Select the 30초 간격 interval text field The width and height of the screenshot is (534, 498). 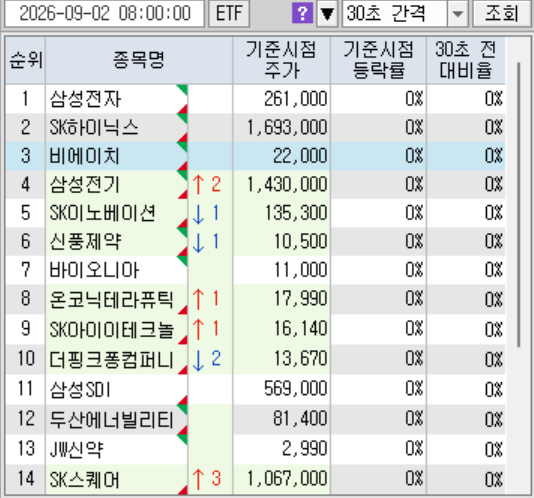(x=394, y=14)
